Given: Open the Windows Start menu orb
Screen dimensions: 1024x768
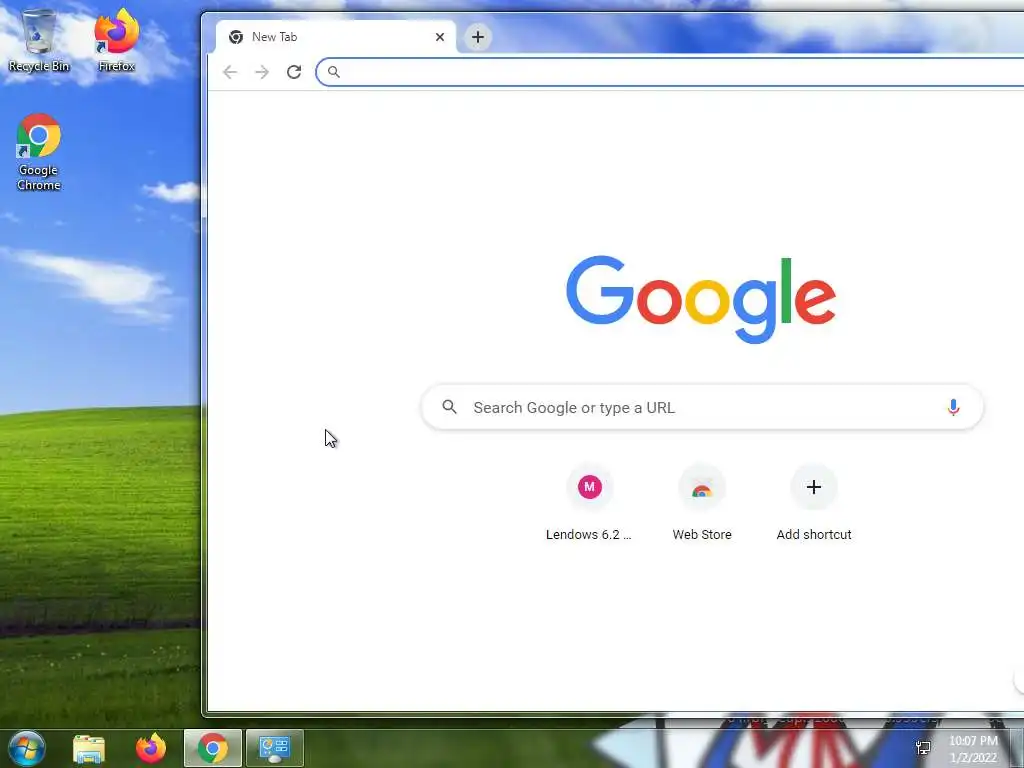Looking at the screenshot, I should 27,748.
